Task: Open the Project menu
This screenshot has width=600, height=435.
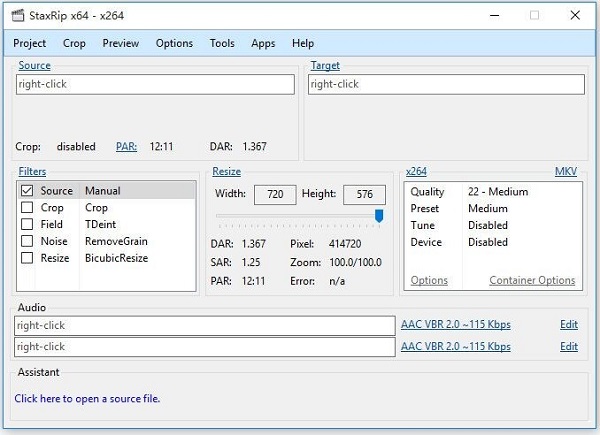Action: coord(29,43)
